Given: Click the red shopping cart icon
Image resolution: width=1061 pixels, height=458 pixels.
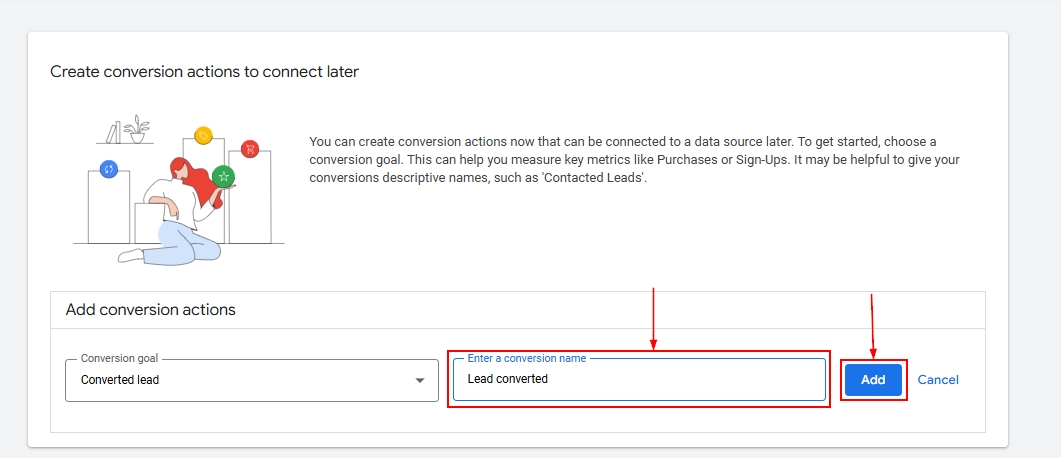Looking at the screenshot, I should coord(250,149).
